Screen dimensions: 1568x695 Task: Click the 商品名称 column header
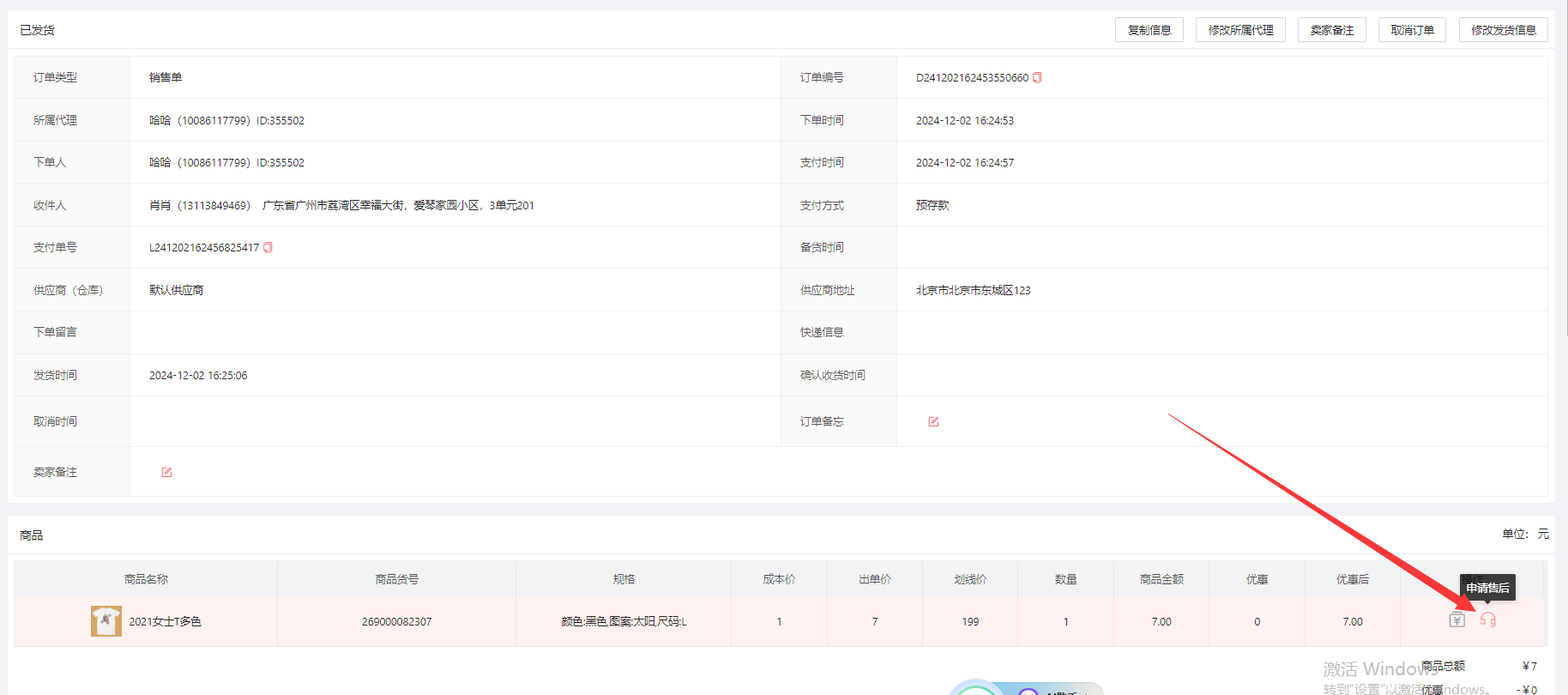pyautogui.click(x=146, y=579)
